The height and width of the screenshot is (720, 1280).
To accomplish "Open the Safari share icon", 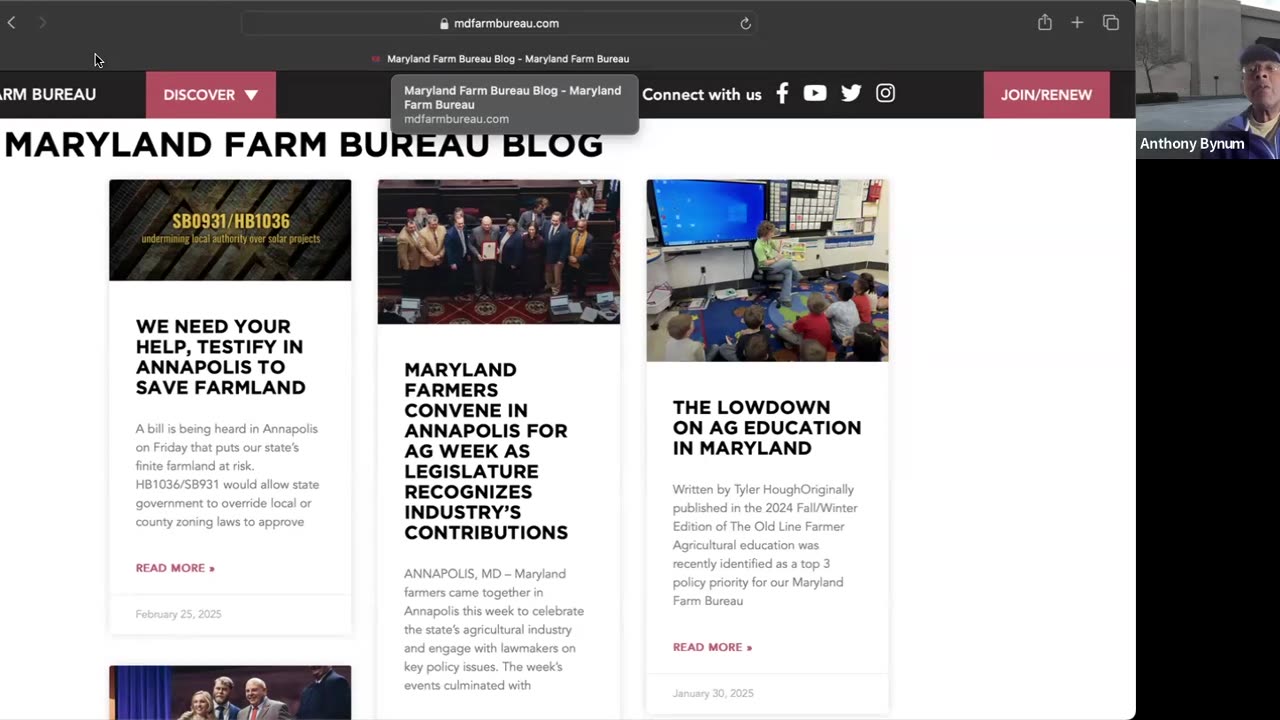I will [x=1044, y=22].
